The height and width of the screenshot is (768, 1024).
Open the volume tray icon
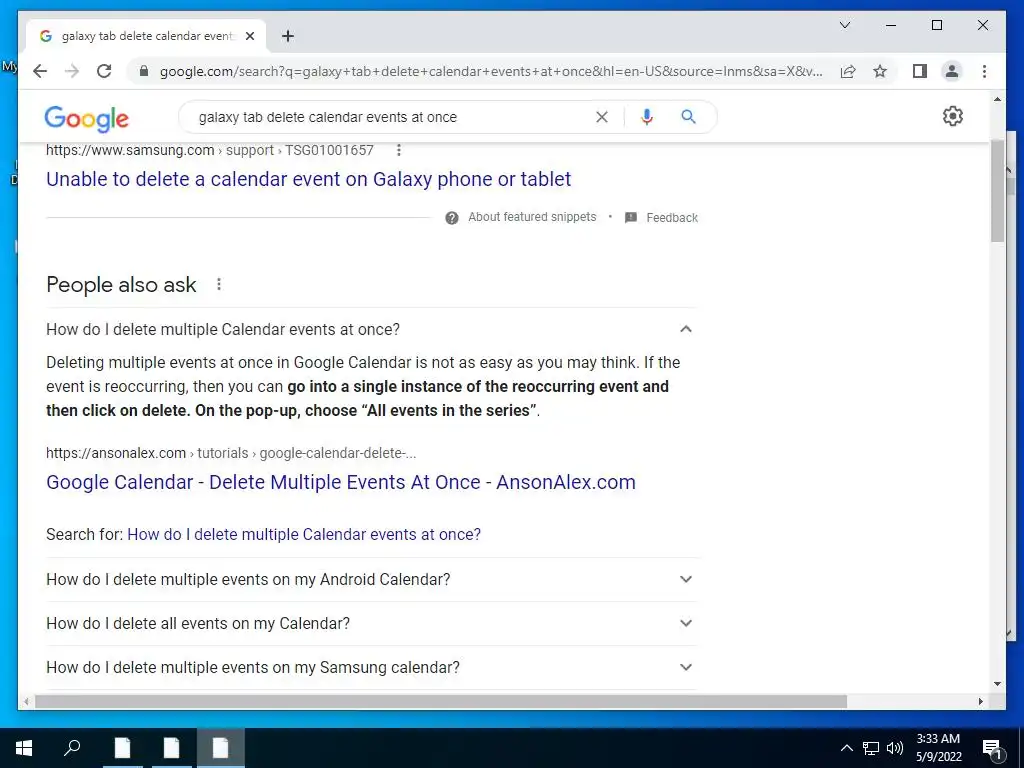coord(895,748)
